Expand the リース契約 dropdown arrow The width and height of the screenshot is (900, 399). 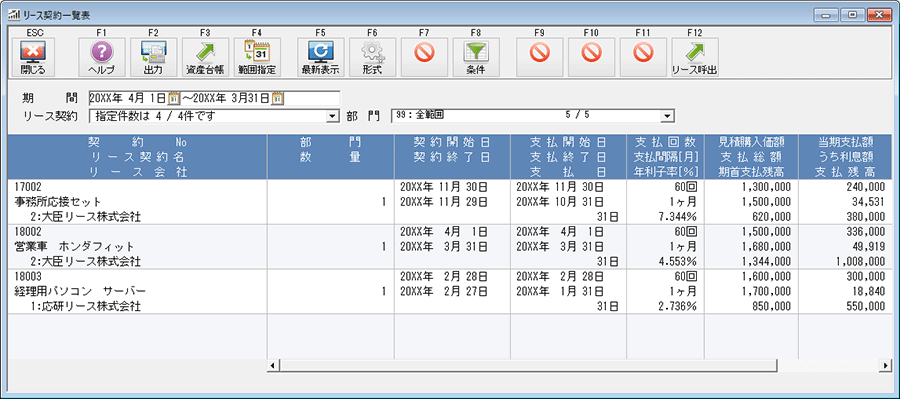pos(331,117)
